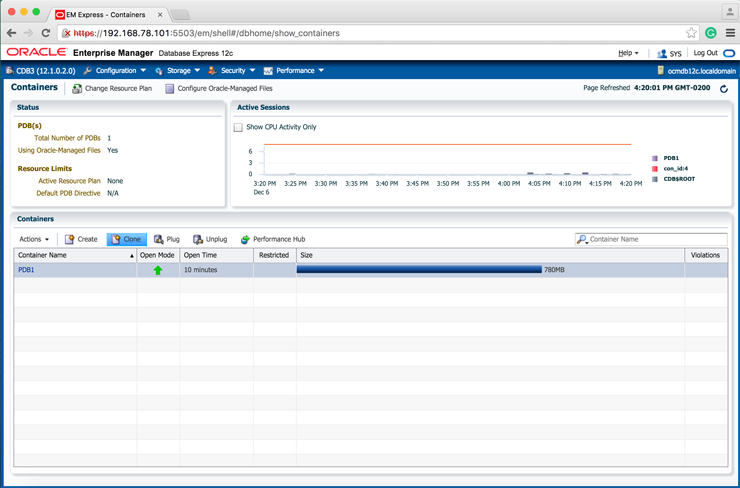Click the SYS user icon

coord(662,53)
